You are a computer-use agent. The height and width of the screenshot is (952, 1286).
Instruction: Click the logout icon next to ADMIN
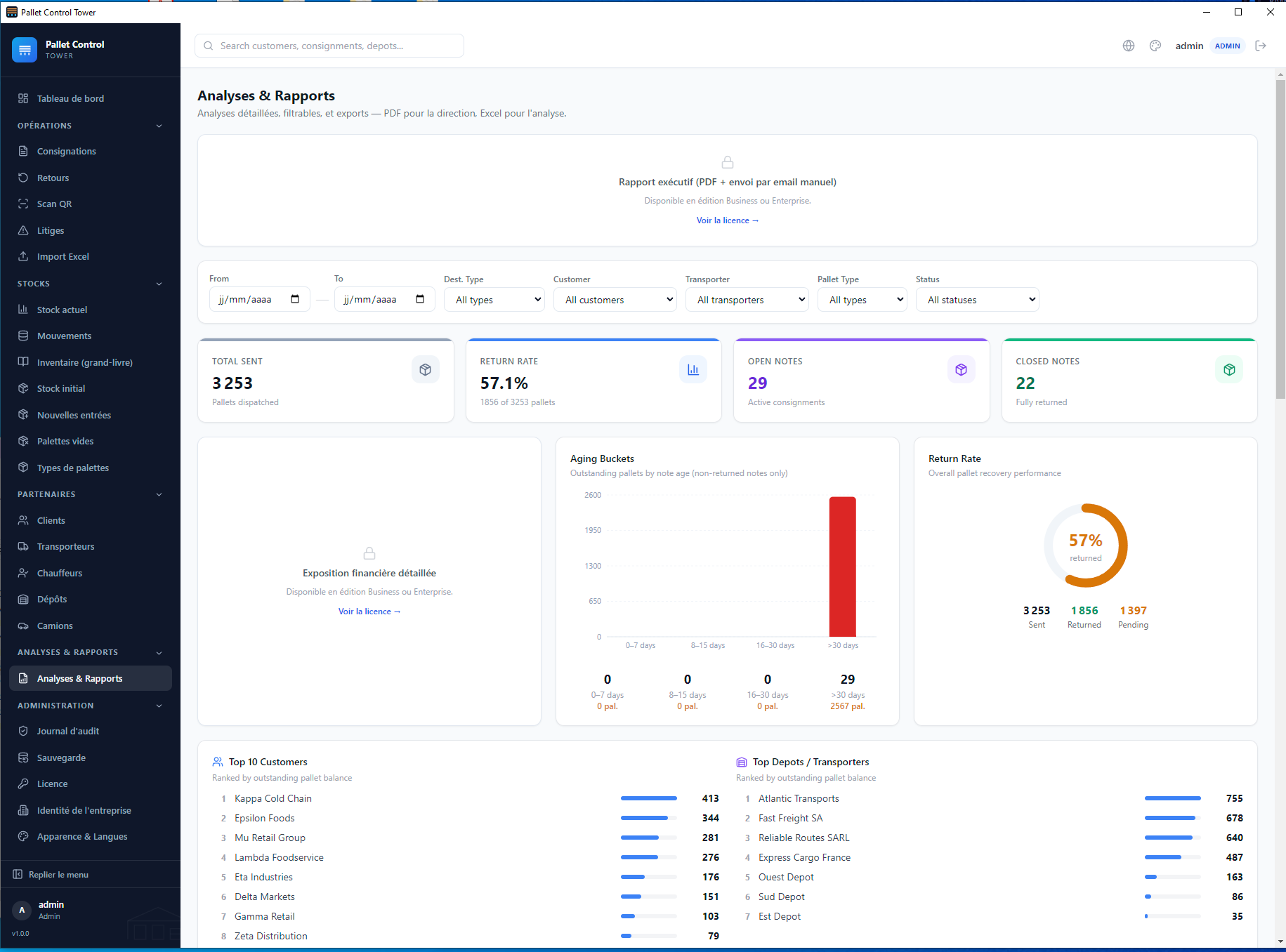pyautogui.click(x=1261, y=46)
